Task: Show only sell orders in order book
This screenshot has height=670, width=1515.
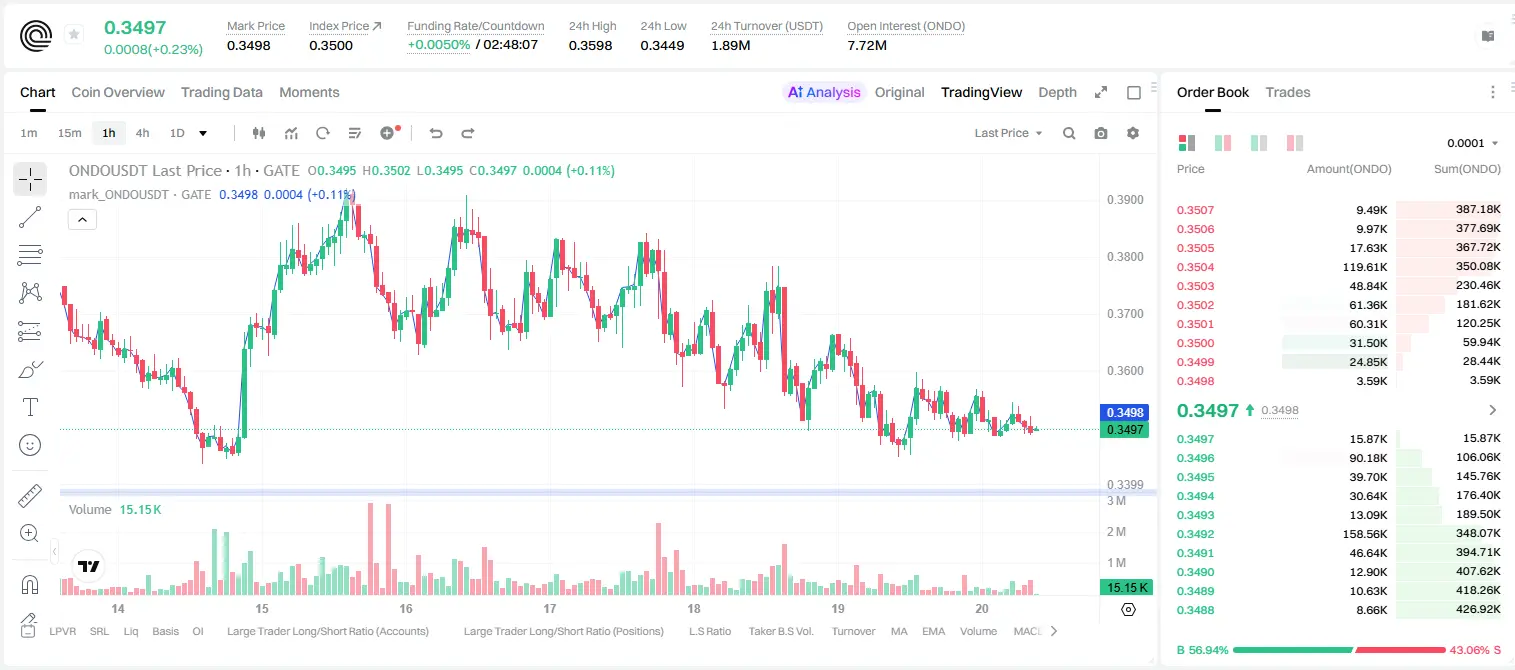Action: [1296, 143]
